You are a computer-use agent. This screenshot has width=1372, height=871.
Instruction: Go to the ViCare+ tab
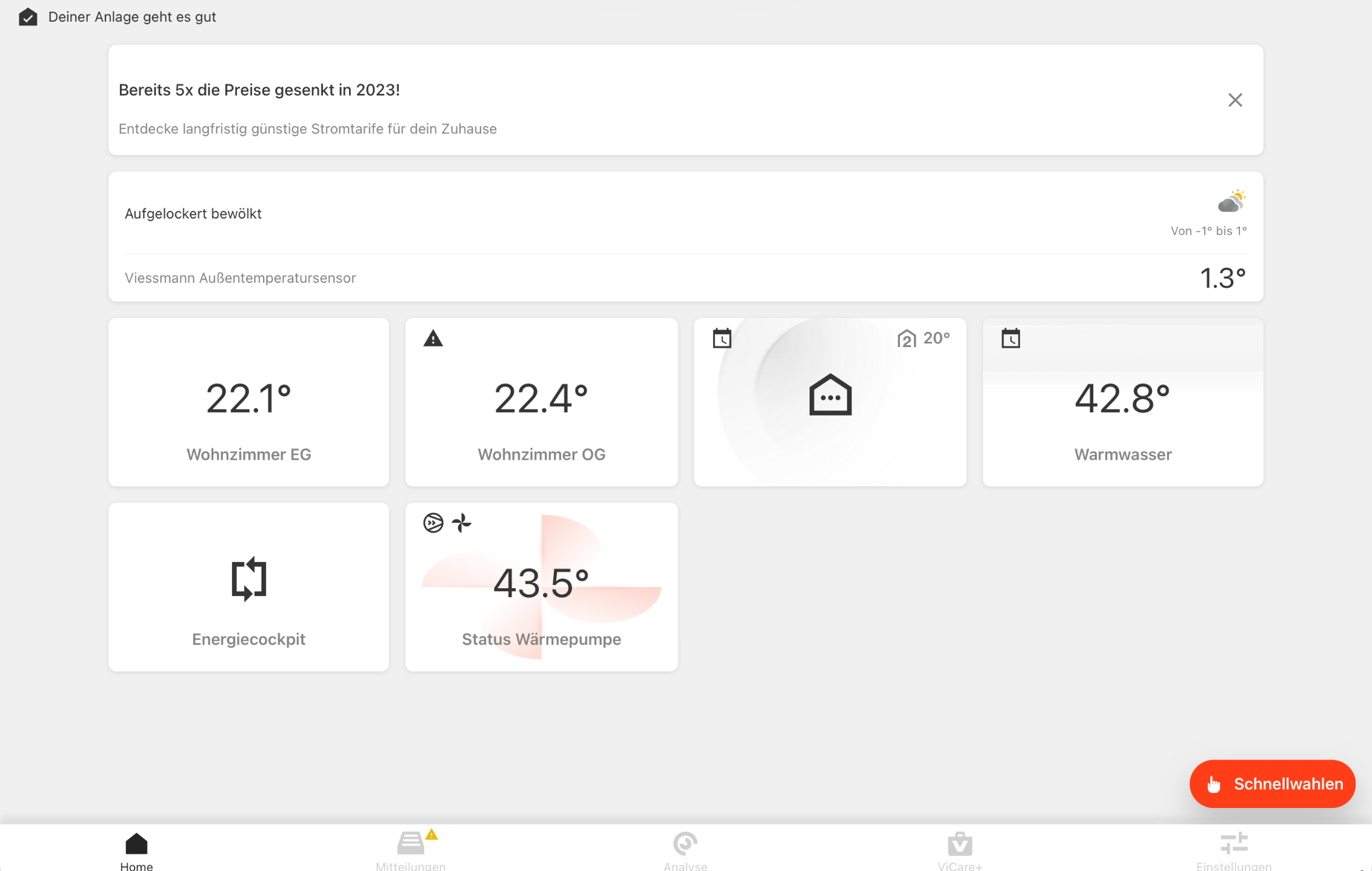(x=959, y=849)
